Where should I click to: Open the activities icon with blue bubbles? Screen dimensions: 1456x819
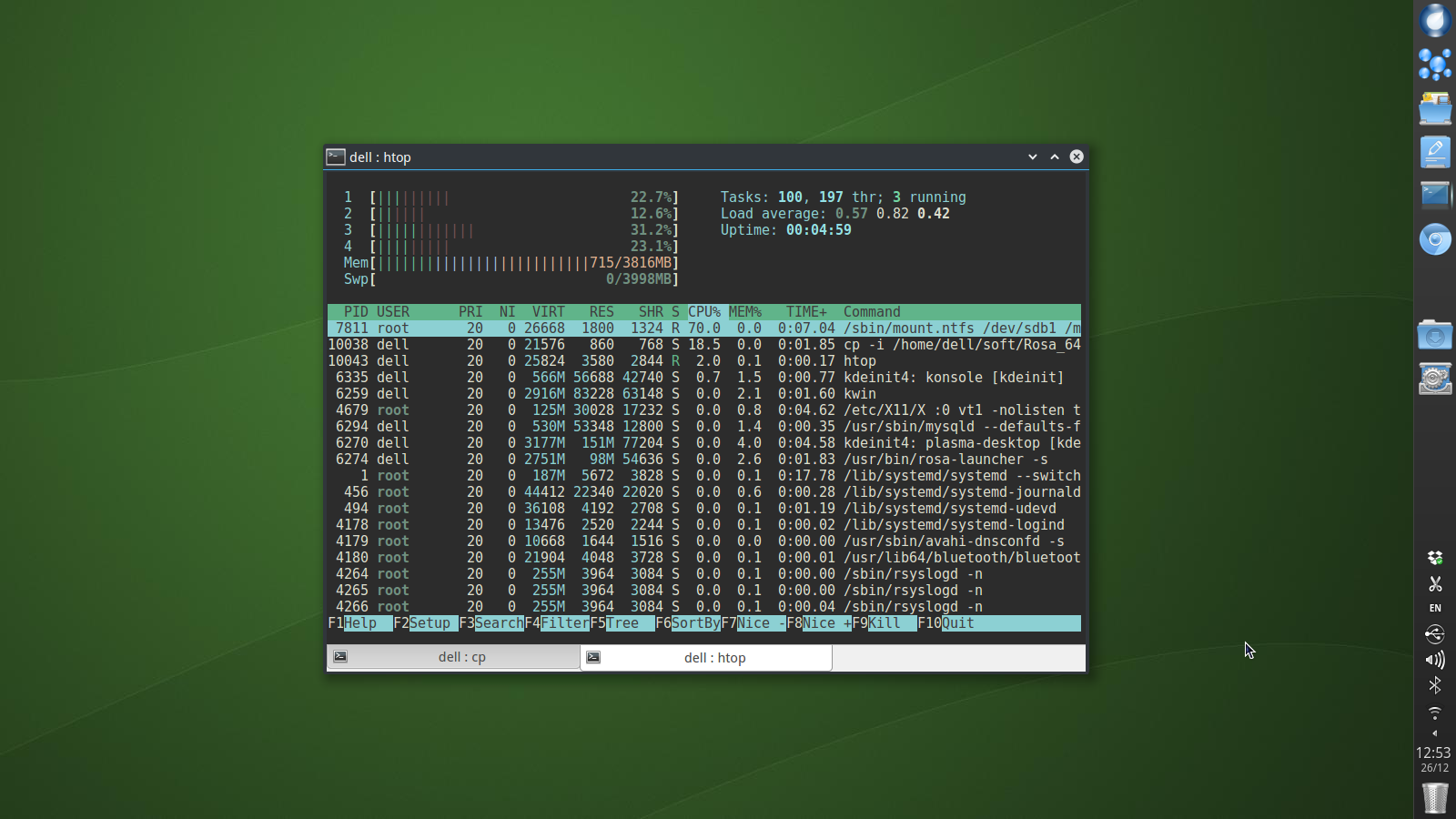(1435, 65)
